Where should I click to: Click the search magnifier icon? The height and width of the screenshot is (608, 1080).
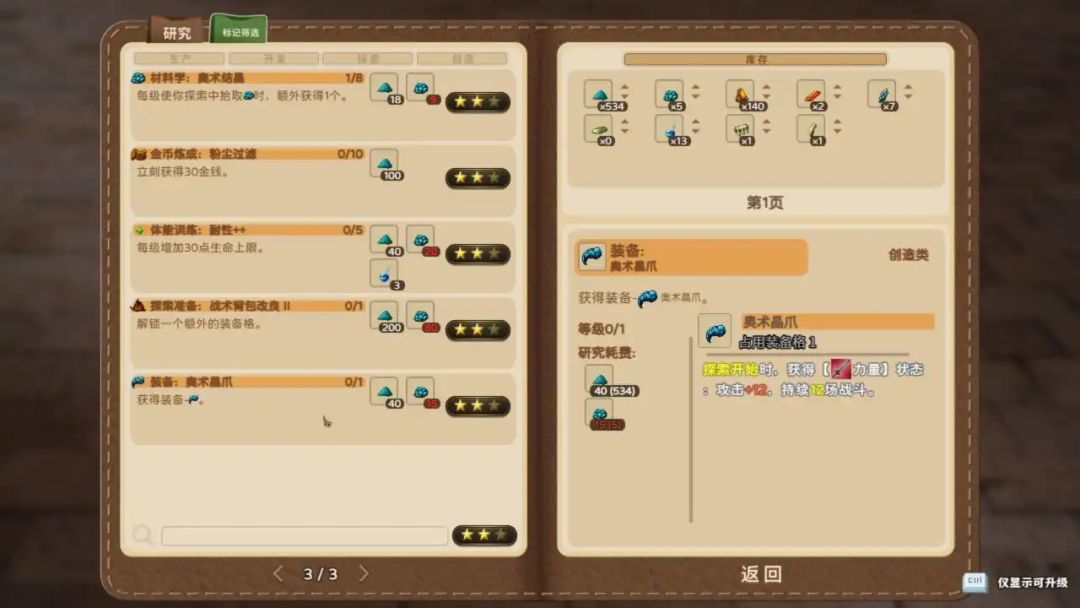143,534
